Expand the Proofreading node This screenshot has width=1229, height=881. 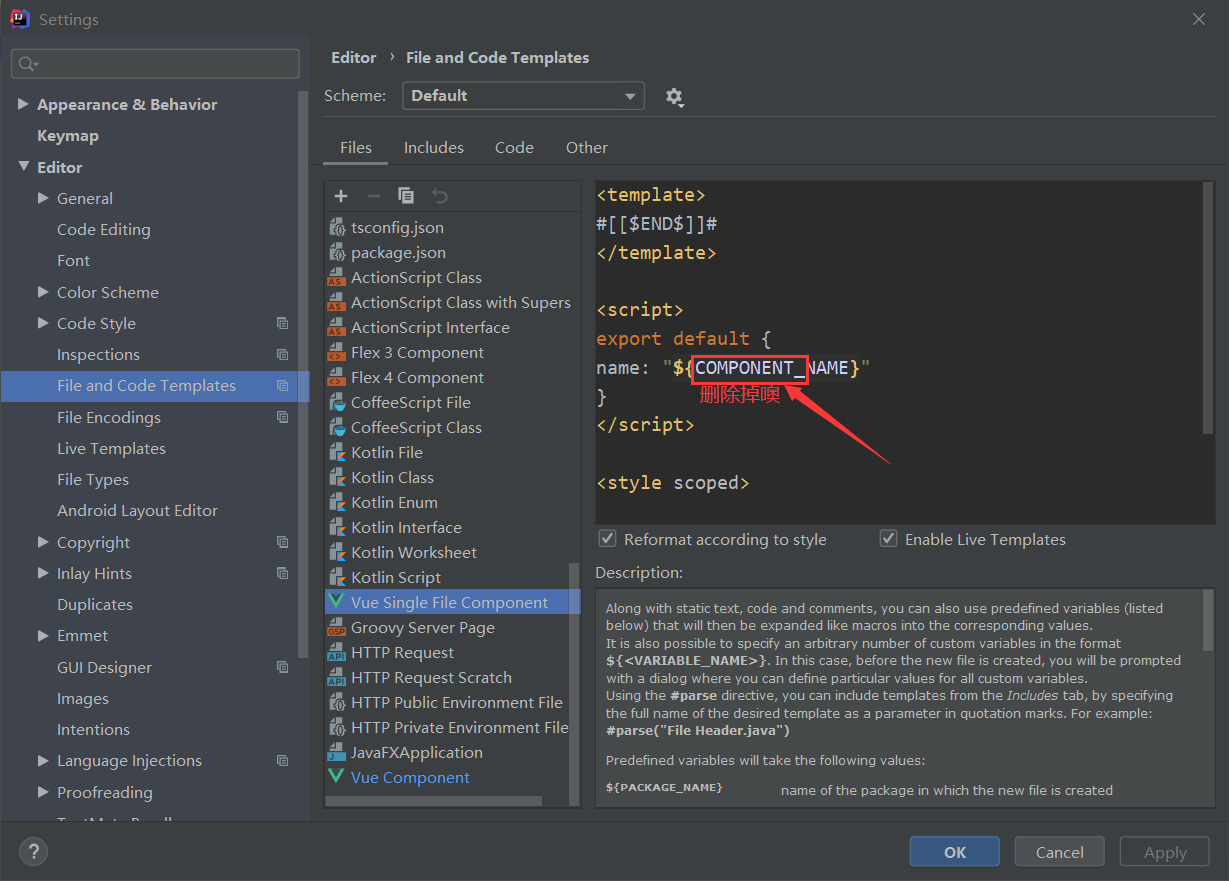[x=43, y=792]
